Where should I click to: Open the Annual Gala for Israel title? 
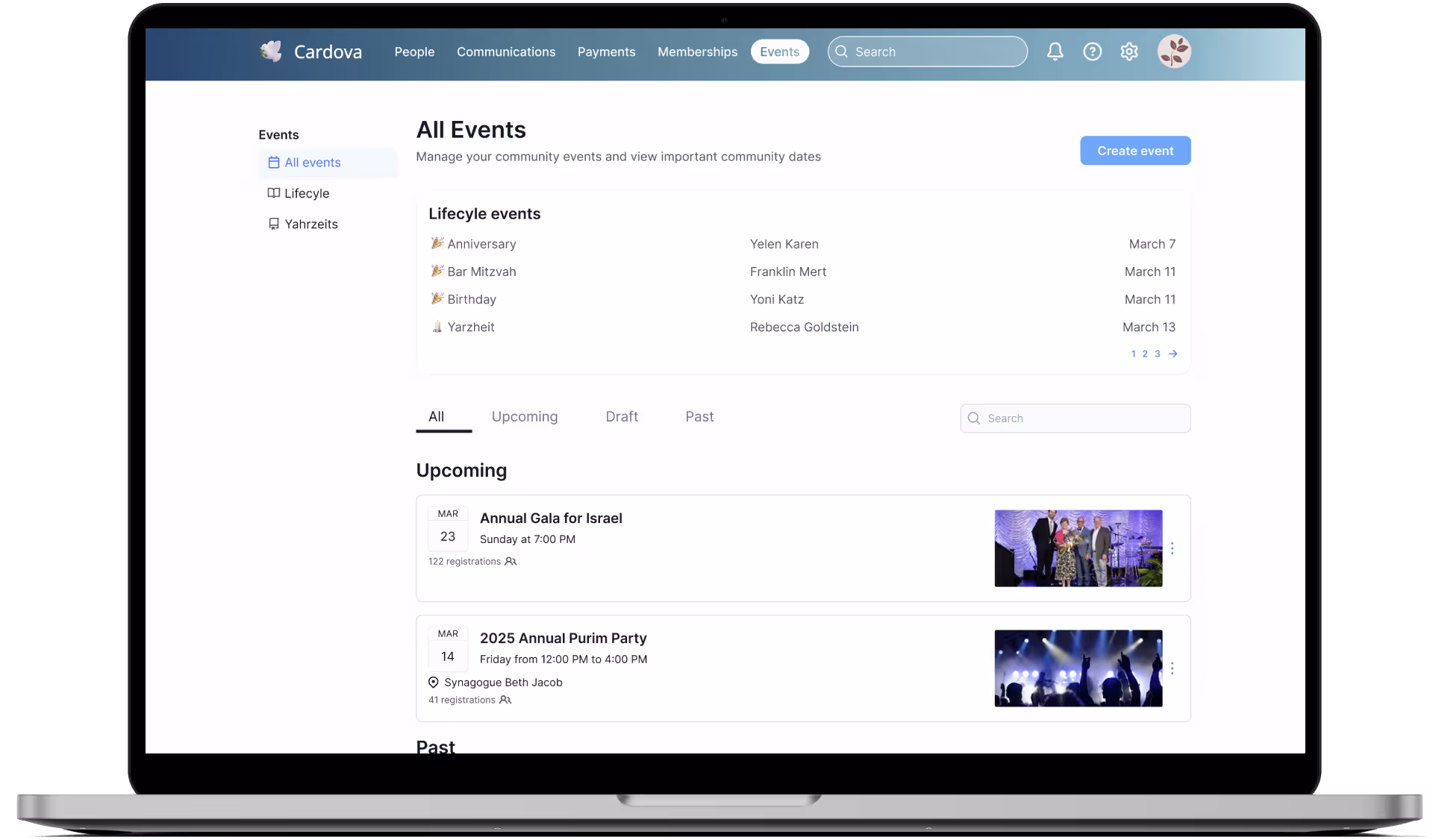(551, 518)
